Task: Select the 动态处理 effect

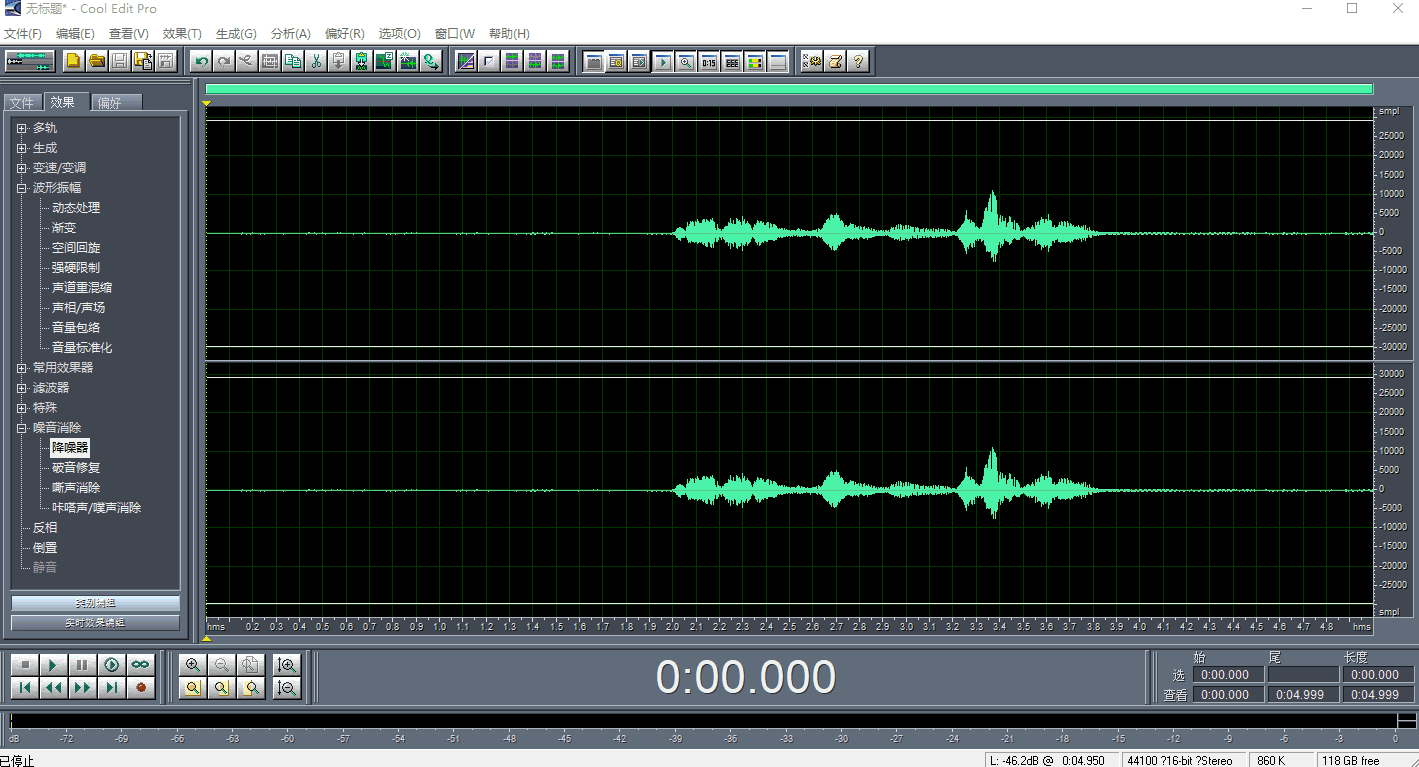Action: pyautogui.click(x=76, y=208)
